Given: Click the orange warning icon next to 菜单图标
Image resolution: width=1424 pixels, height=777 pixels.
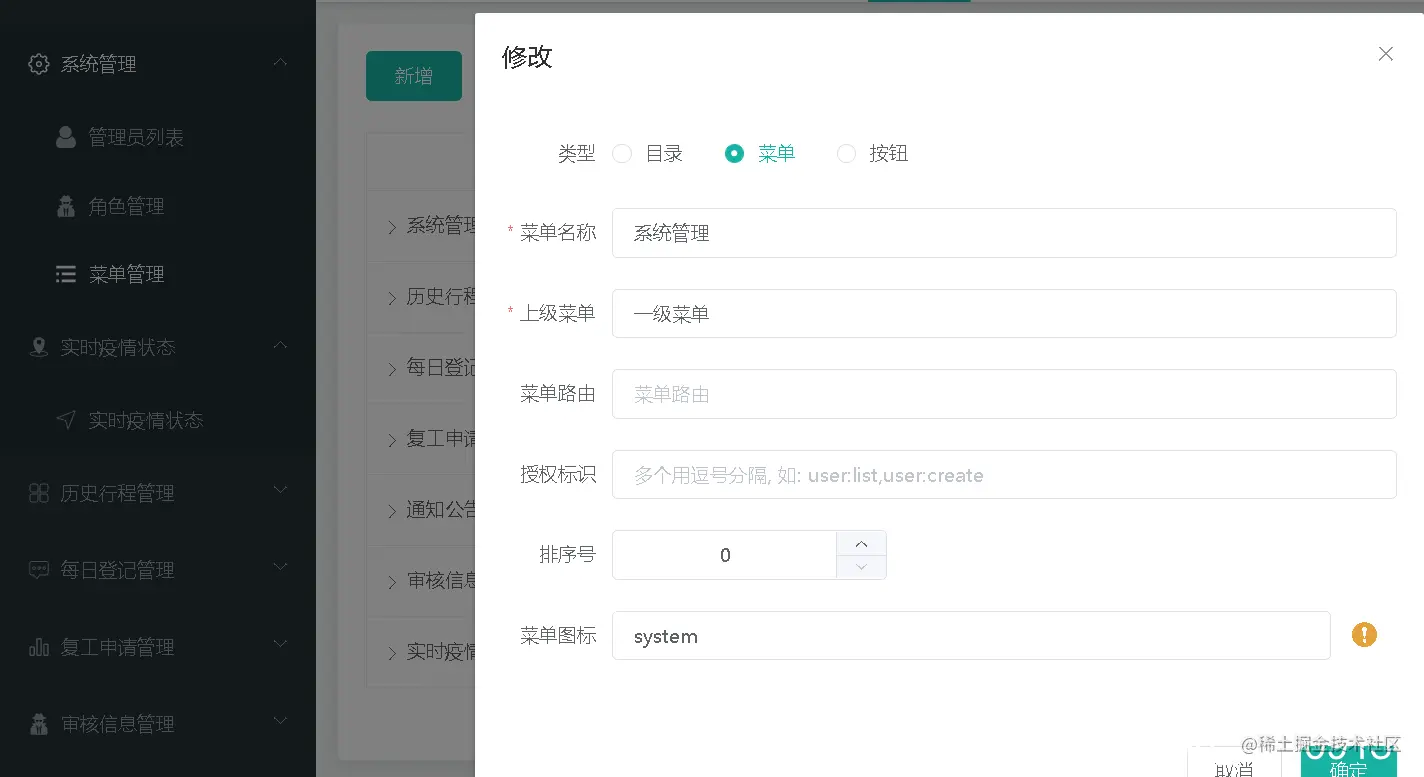Looking at the screenshot, I should (1364, 634).
